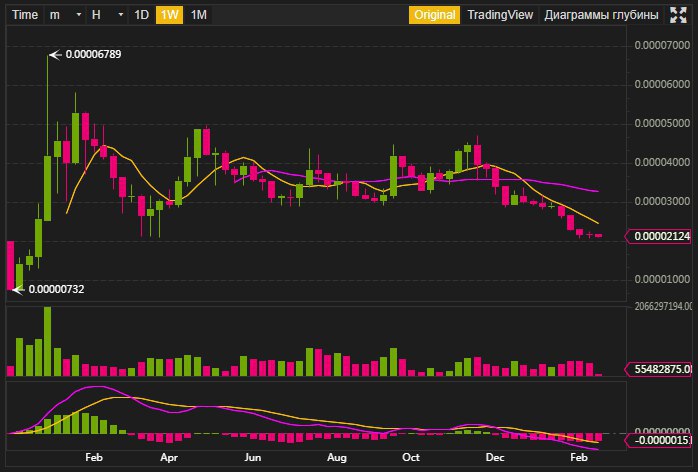Viewport: 698px width, 472px height.
Task: Select the Time chart mode
Action: tap(25, 15)
